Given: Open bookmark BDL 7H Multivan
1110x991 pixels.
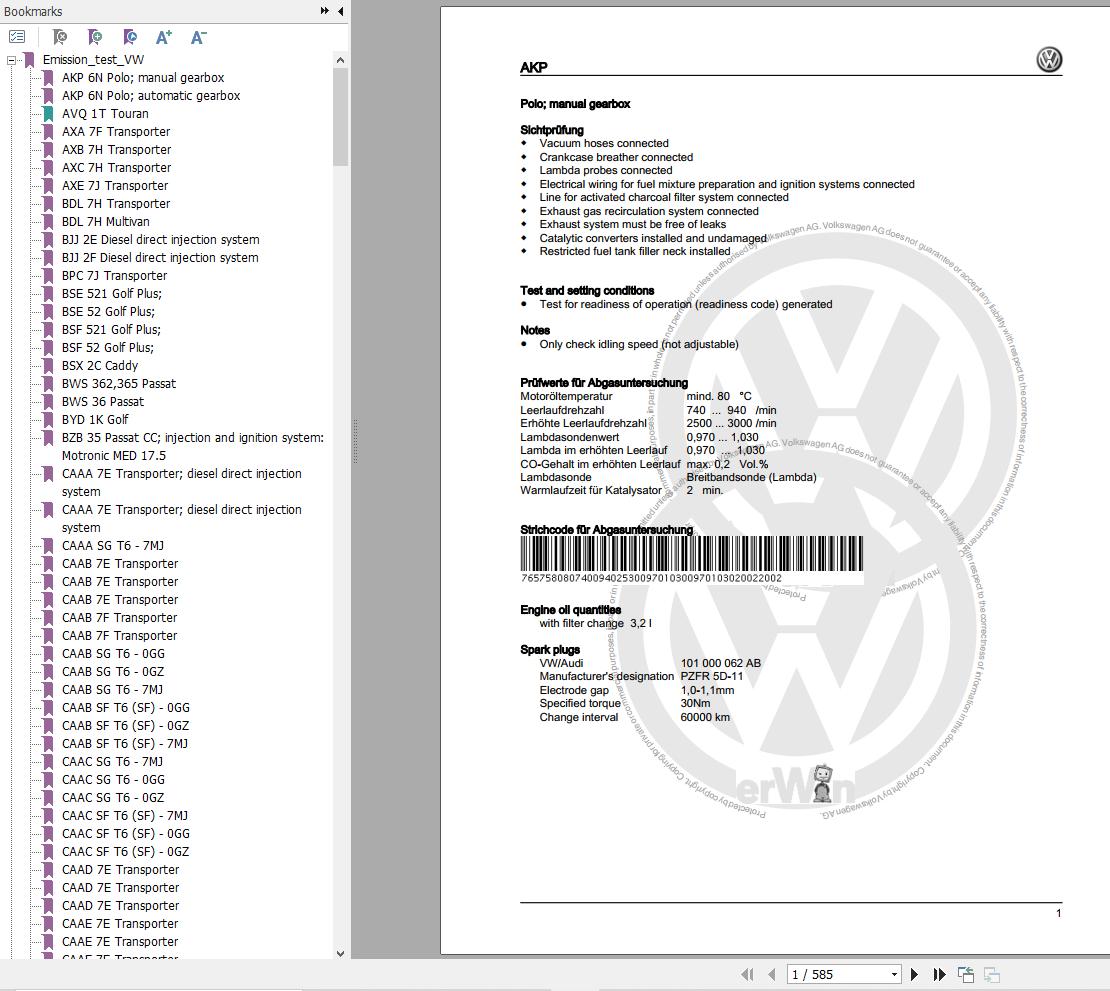Looking at the screenshot, I should 105,222.
